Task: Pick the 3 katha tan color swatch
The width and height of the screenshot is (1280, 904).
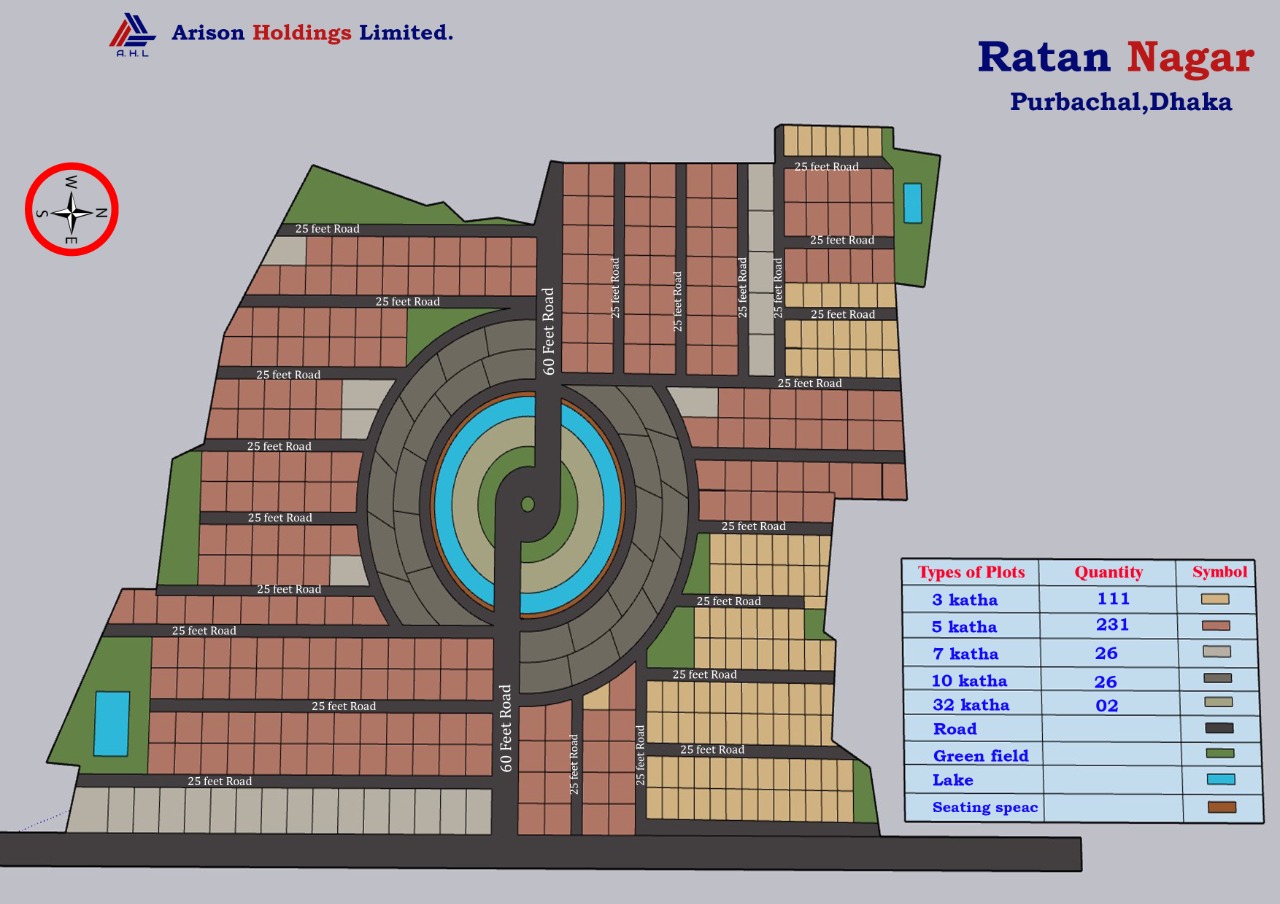Action: (1215, 599)
